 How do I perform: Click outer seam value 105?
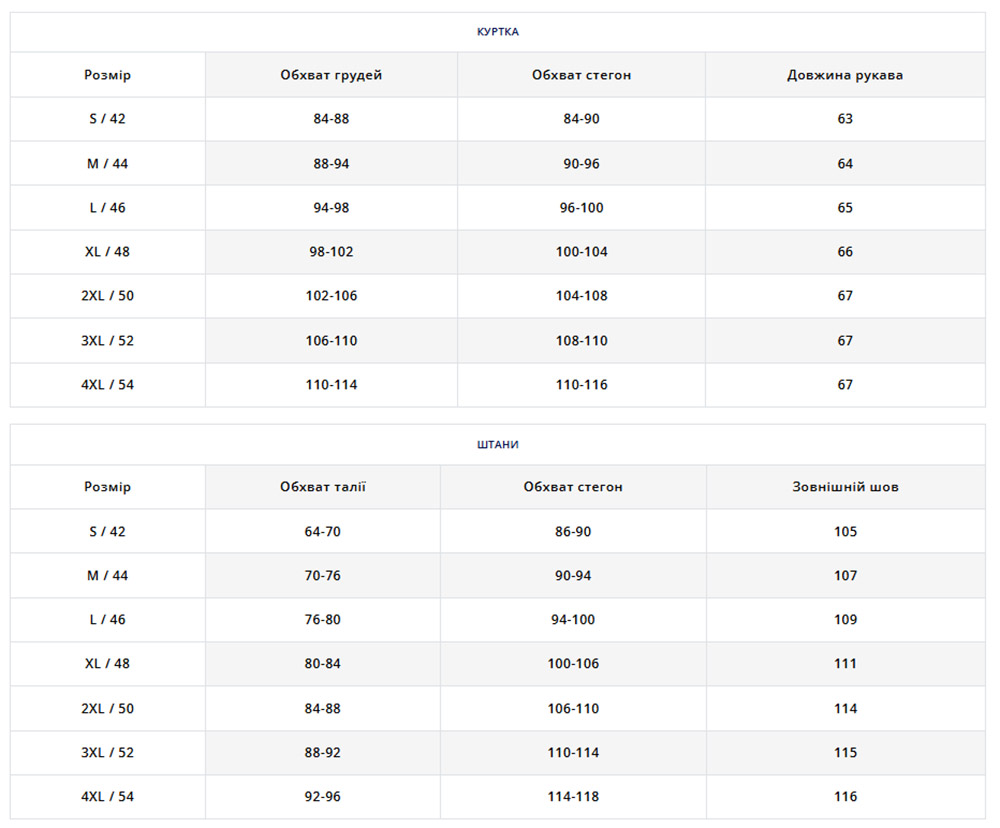[845, 532]
